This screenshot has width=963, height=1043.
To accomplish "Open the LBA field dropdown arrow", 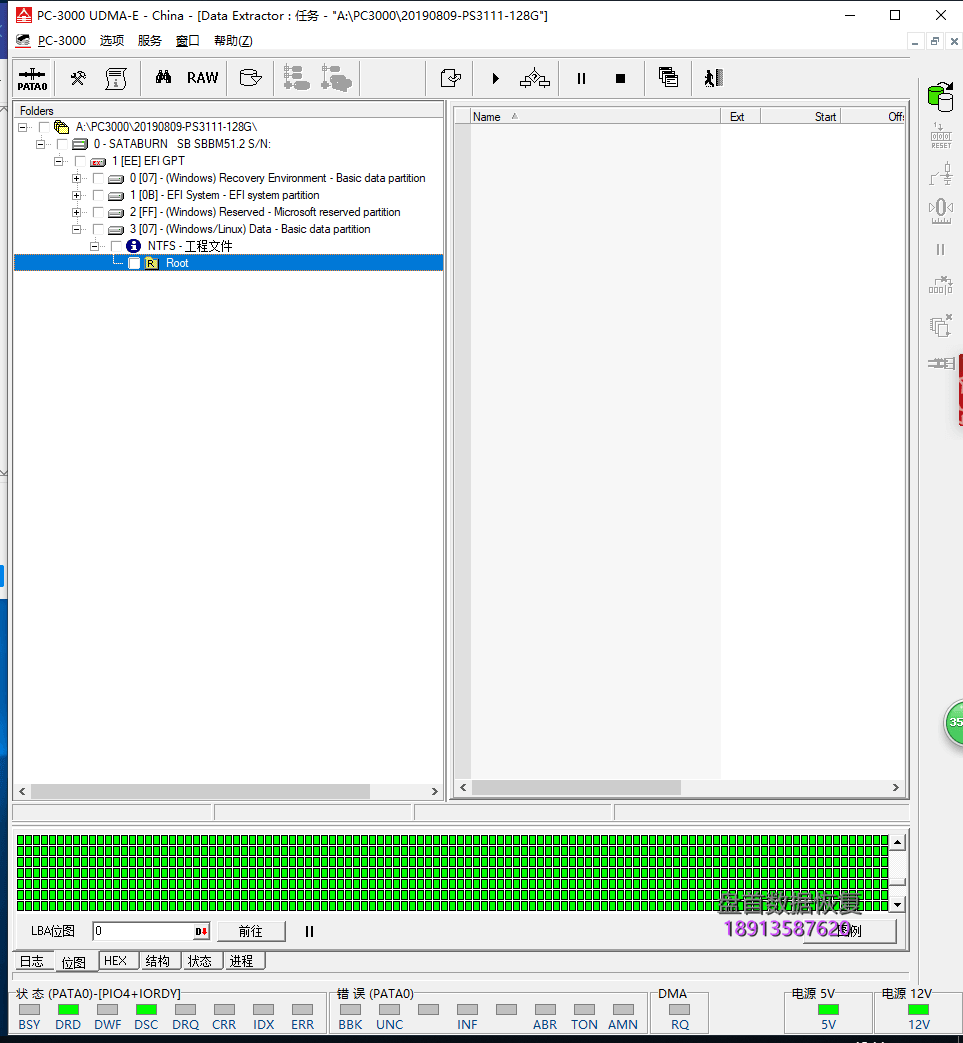I will 201,931.
